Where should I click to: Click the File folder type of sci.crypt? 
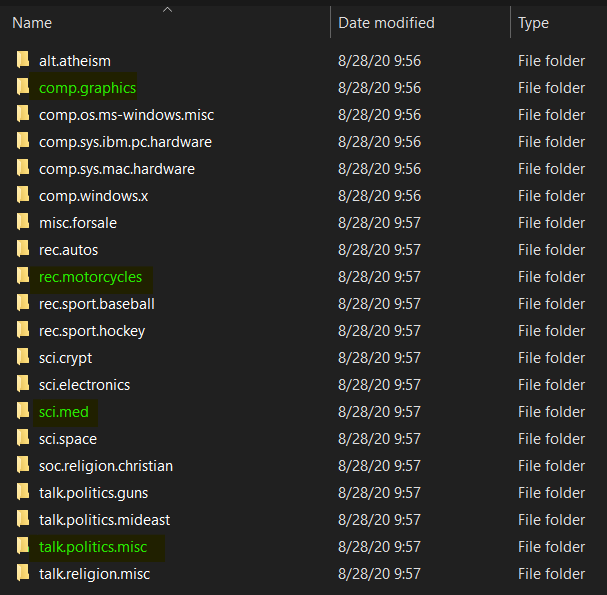click(x=551, y=358)
